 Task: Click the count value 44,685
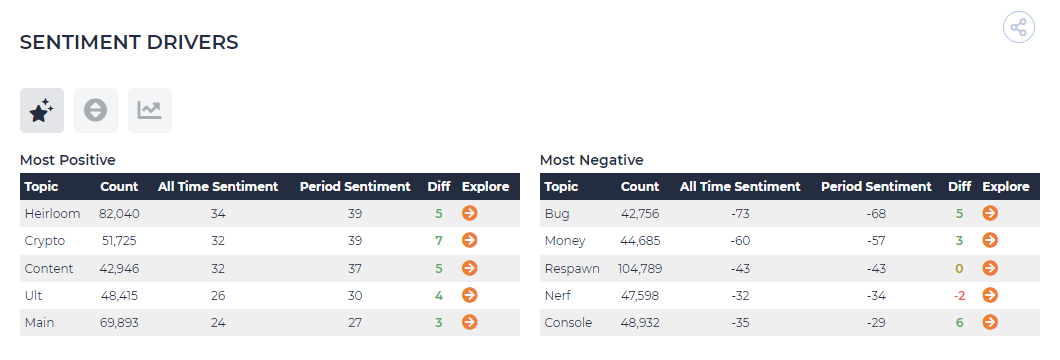click(640, 240)
